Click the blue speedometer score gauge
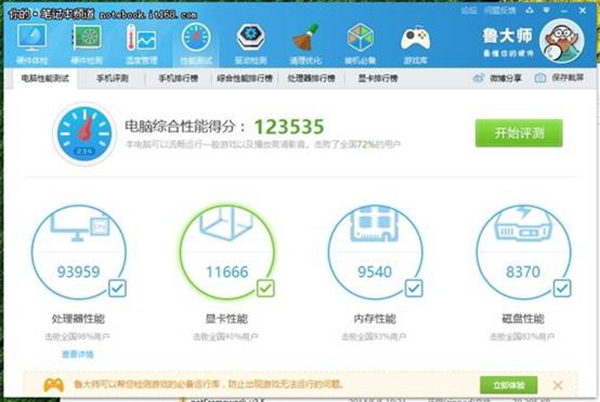600x402 pixels. tap(84, 134)
